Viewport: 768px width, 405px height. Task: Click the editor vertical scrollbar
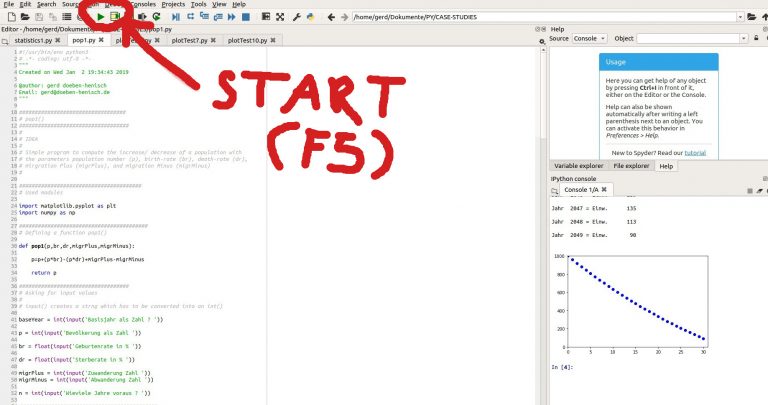click(542, 226)
